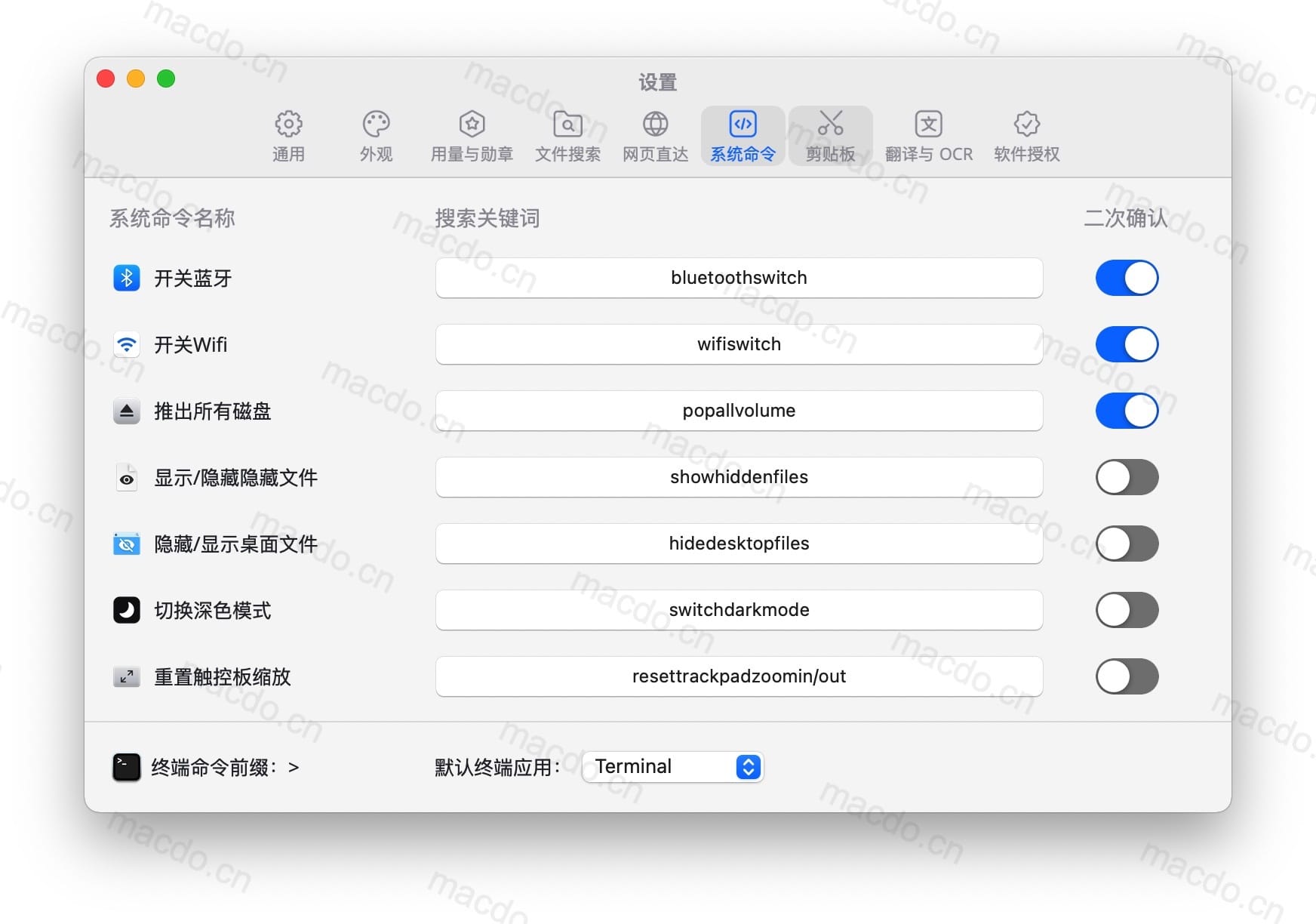
Task: Click the moon icon beside 切换深色模式
Action: click(x=127, y=610)
